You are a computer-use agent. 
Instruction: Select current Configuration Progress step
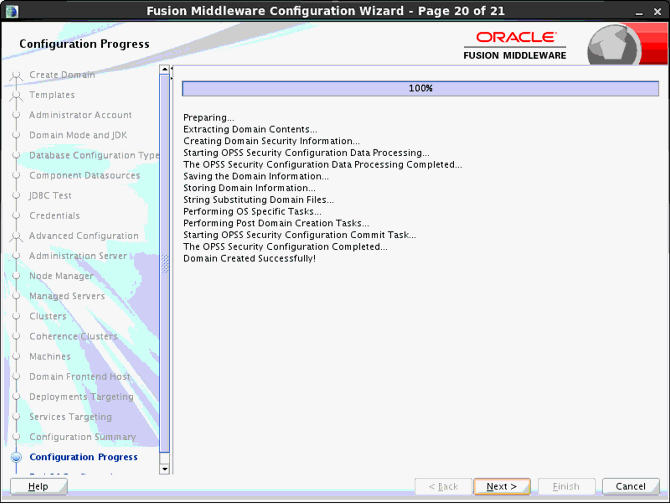tap(83, 457)
